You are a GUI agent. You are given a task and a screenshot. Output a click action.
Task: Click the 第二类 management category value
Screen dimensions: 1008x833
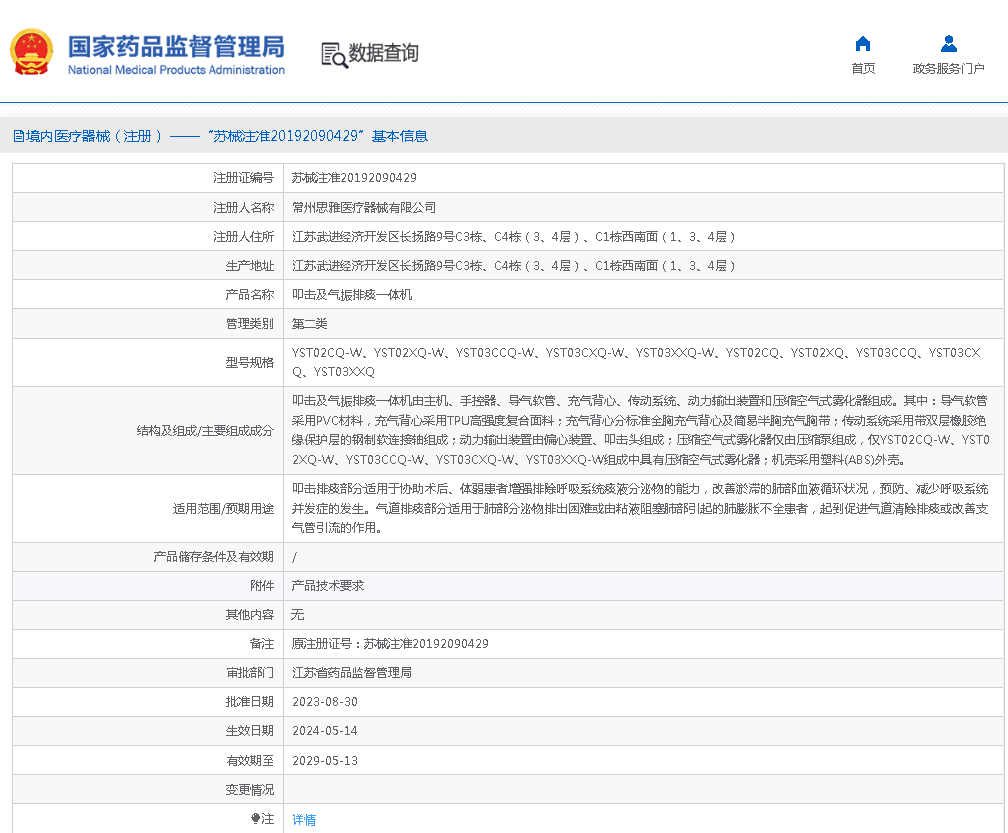point(310,324)
